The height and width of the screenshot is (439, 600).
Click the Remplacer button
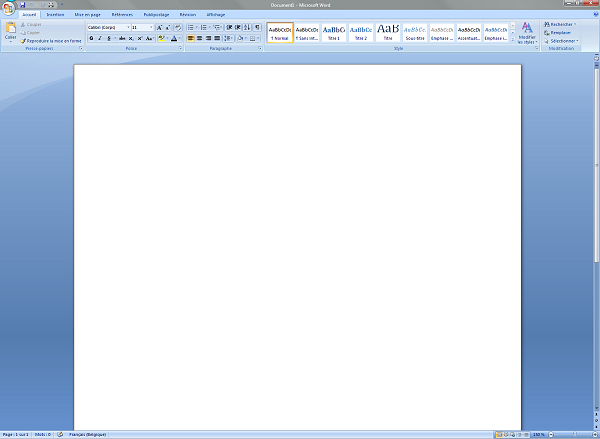point(561,32)
